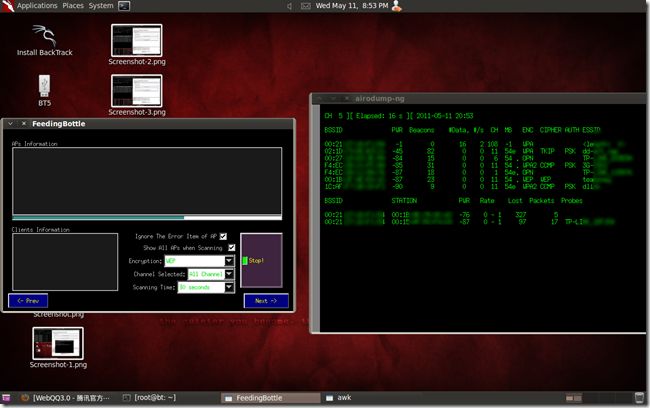This screenshot has width=650, height=408.
Task: Select the BT5 USB drive icon
Action: coord(44,90)
